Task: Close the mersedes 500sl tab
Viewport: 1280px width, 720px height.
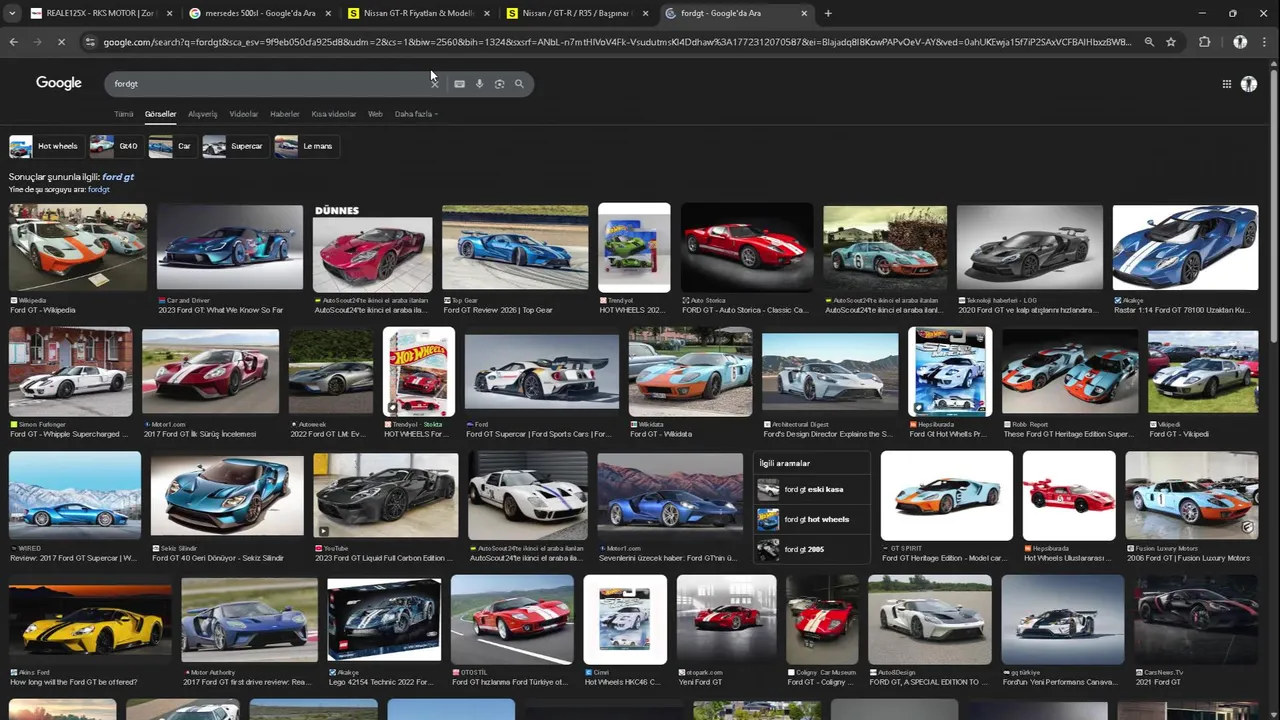Action: coord(328,13)
